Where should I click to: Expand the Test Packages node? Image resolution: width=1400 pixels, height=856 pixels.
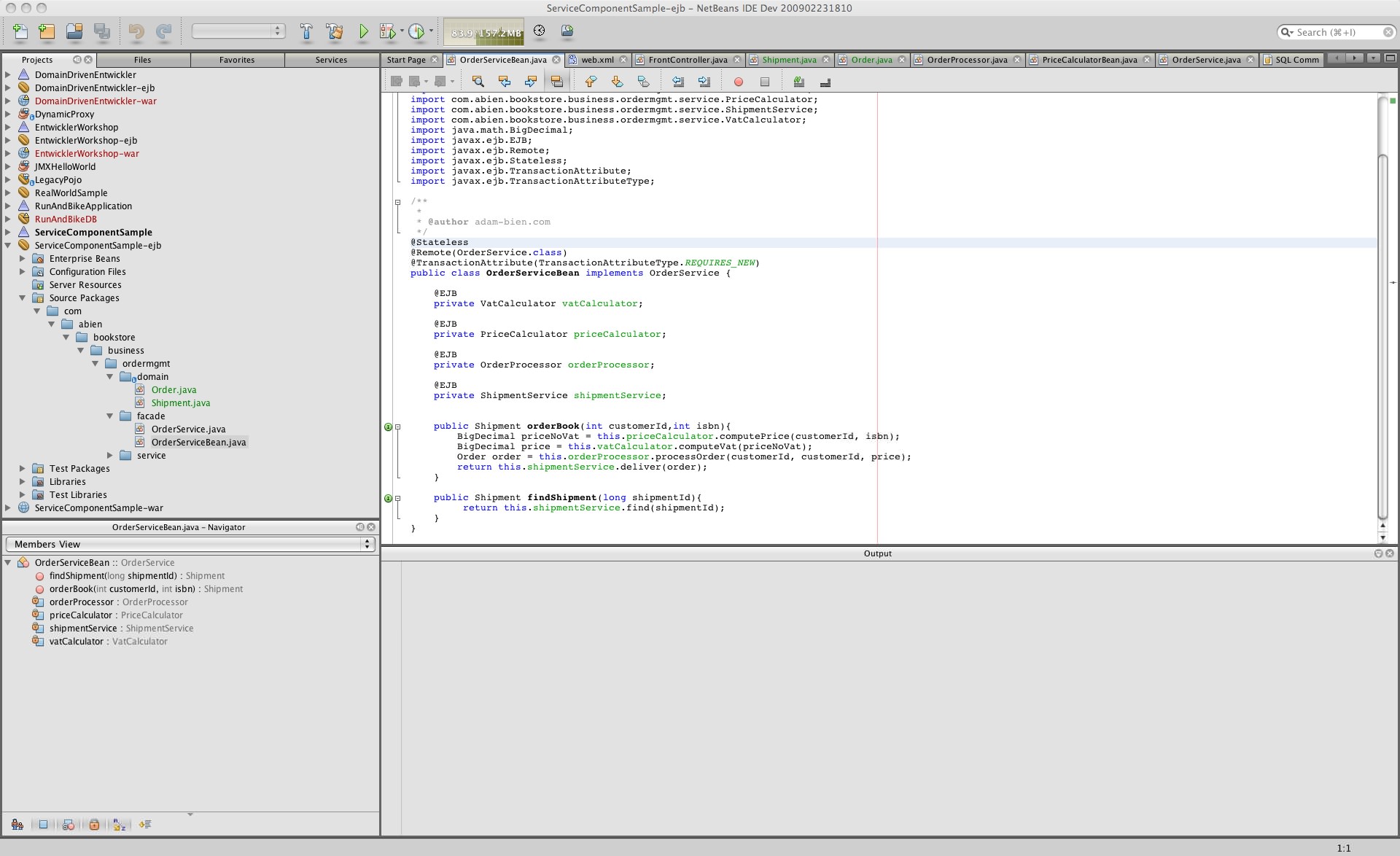click(x=22, y=468)
